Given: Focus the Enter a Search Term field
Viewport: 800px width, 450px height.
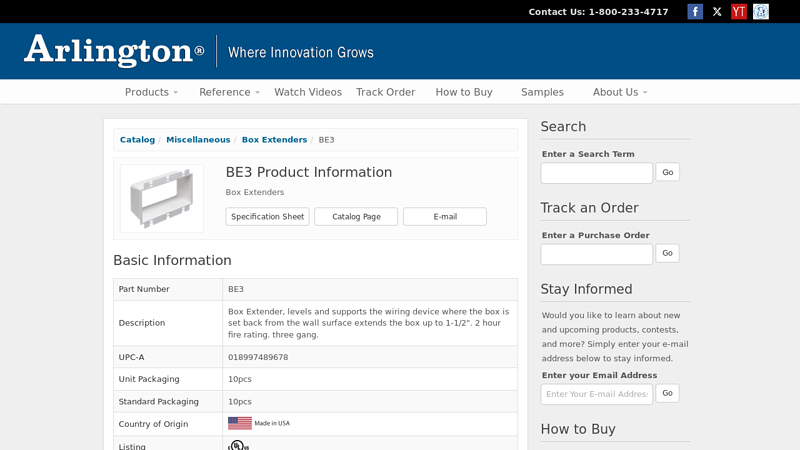Looking at the screenshot, I should pos(596,173).
